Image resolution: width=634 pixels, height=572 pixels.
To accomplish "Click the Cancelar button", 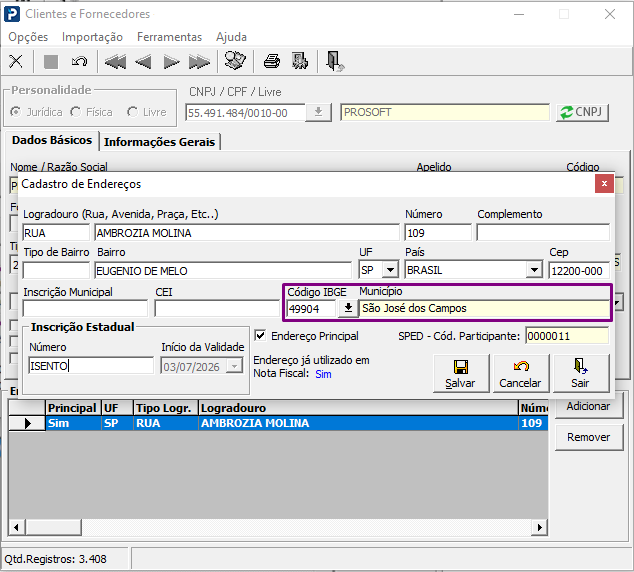I will click(520, 374).
